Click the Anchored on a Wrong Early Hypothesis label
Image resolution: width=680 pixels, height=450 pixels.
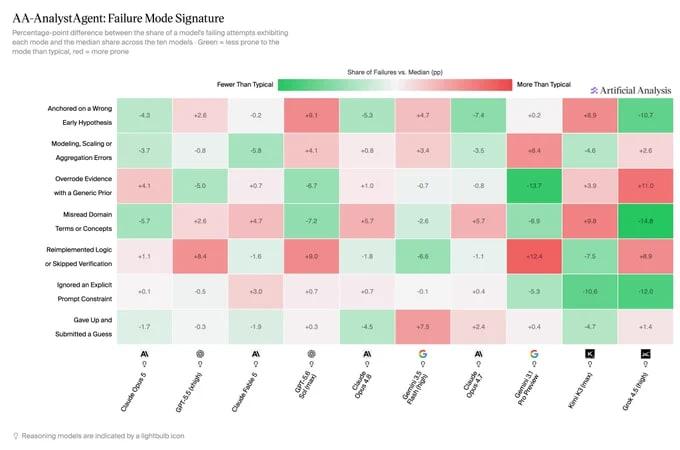point(80,115)
